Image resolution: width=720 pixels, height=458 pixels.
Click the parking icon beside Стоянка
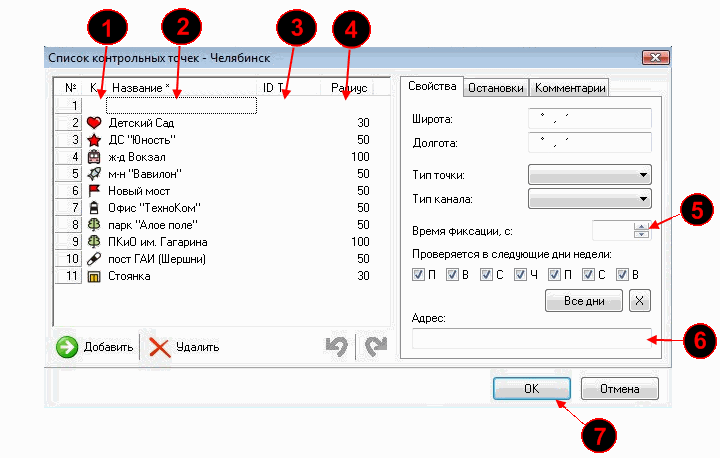pos(95,276)
